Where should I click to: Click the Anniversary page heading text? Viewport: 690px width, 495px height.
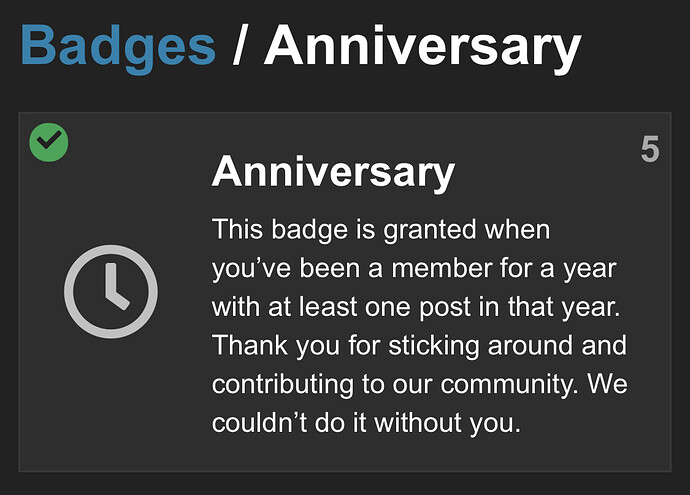422,46
